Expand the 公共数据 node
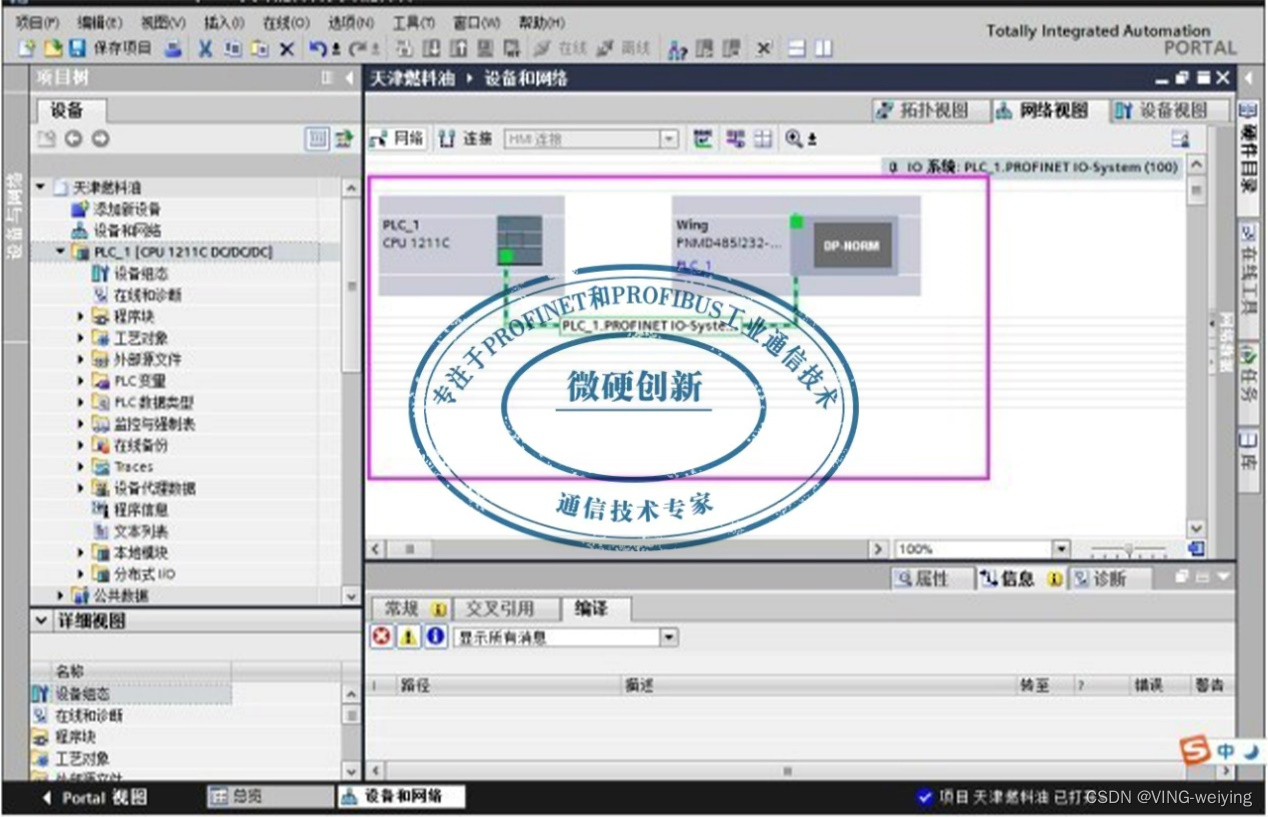 [60, 596]
